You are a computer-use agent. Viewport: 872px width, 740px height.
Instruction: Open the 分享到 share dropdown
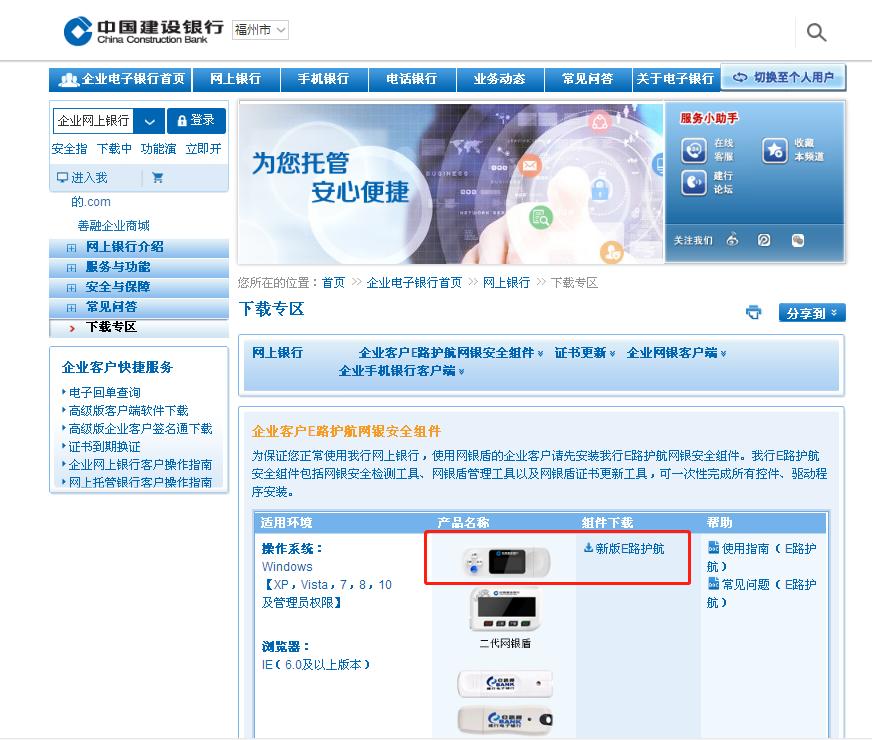pyautogui.click(x=812, y=313)
